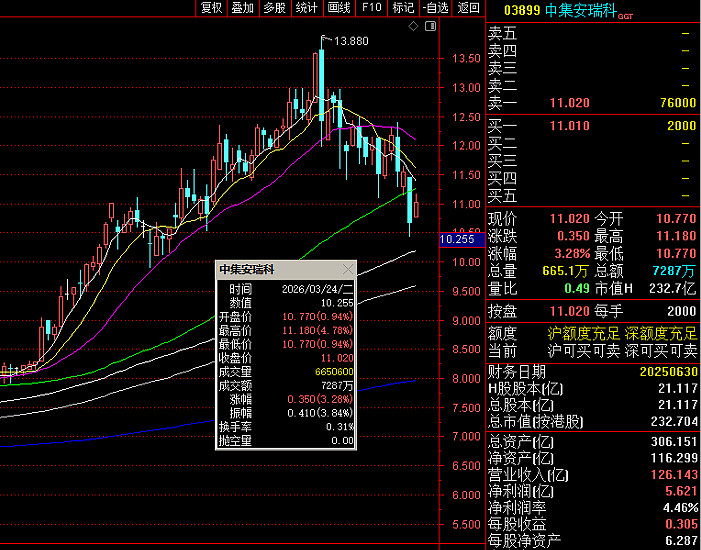Viewport: 701px width, 550px height.
Task: Close the 中集安瑞科 data popup
Action: pyautogui.click(x=347, y=269)
